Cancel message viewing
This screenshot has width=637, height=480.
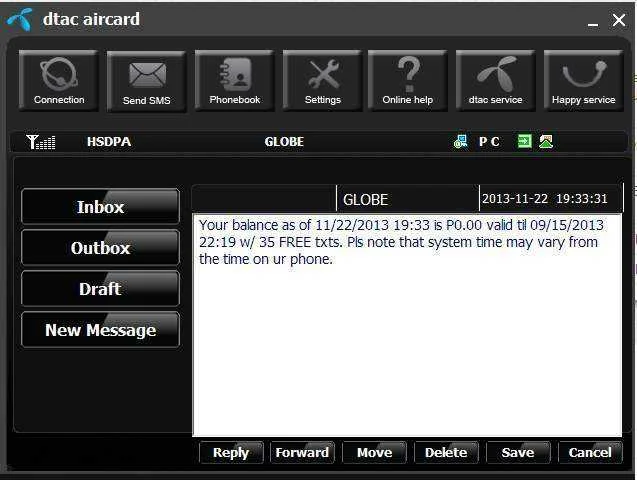click(x=590, y=452)
